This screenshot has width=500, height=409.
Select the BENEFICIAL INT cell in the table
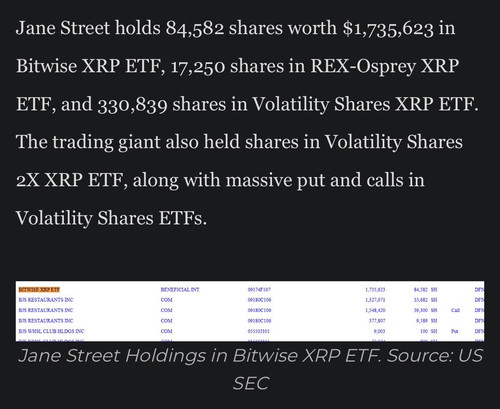point(180,290)
